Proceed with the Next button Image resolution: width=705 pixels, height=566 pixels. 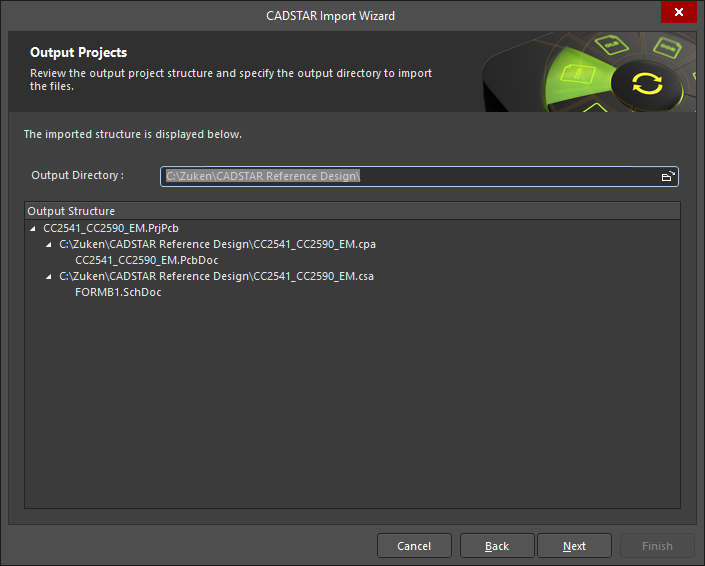tap(574, 546)
